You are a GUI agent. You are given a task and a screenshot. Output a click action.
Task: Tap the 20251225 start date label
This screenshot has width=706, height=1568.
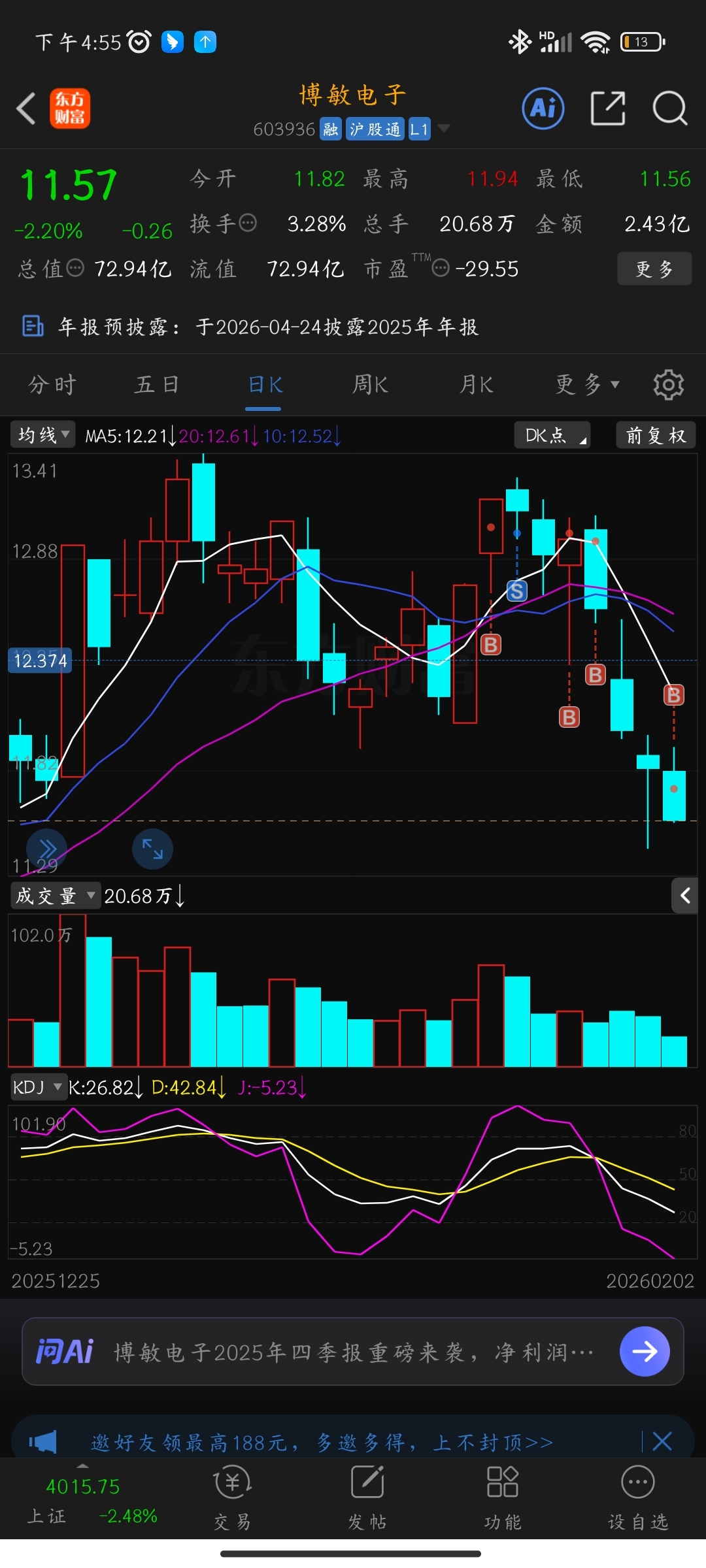coord(56,1281)
